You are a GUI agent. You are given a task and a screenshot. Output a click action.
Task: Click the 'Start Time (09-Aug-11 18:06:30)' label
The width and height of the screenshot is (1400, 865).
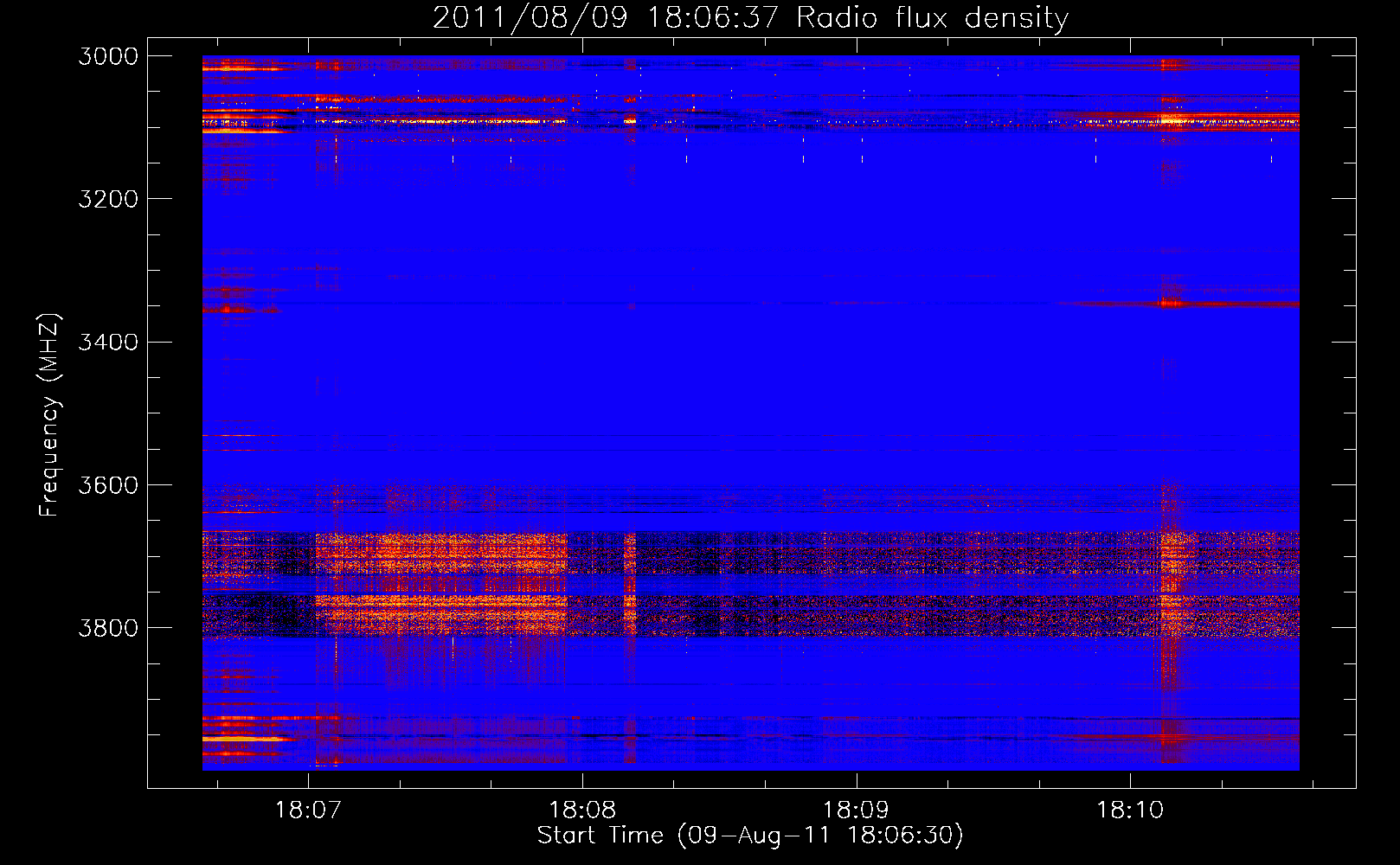coord(750,836)
